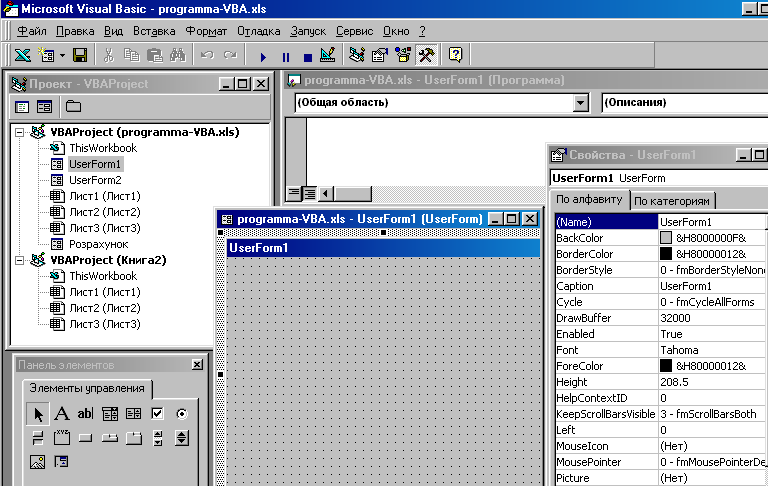Open the Отладка menu

pyautogui.click(x=259, y=31)
